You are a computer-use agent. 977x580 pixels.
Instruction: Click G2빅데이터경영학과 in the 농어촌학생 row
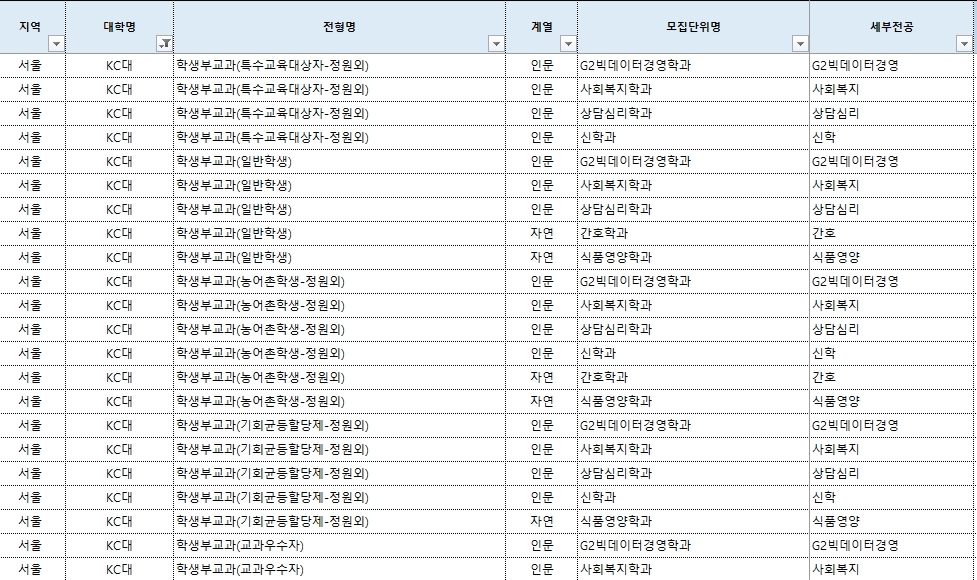point(636,281)
